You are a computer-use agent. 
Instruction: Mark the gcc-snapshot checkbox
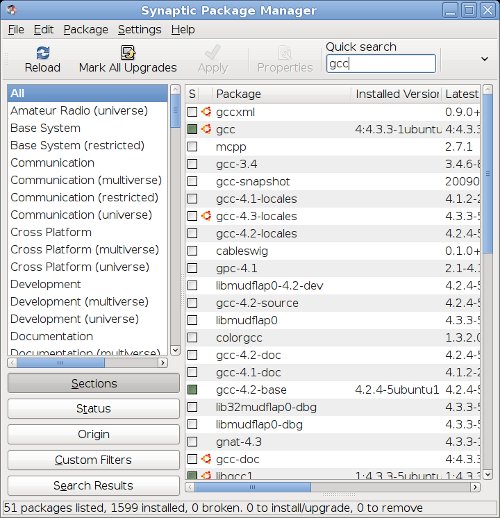point(192,181)
